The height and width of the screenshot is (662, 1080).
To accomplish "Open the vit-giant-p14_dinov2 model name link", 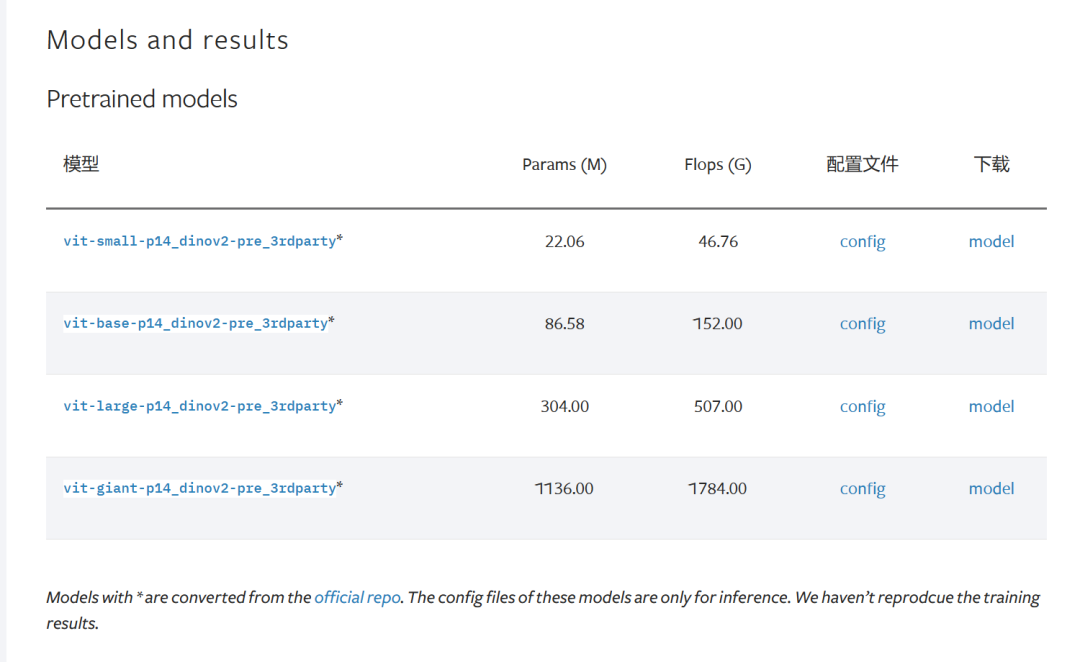I will [199, 488].
